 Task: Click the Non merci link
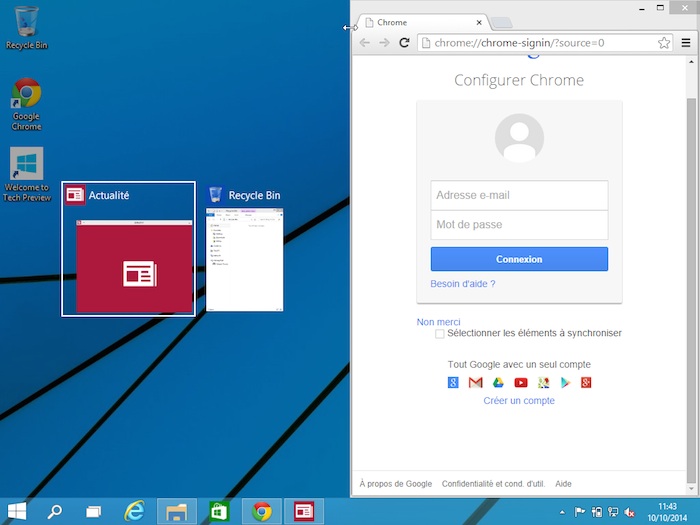click(x=438, y=322)
